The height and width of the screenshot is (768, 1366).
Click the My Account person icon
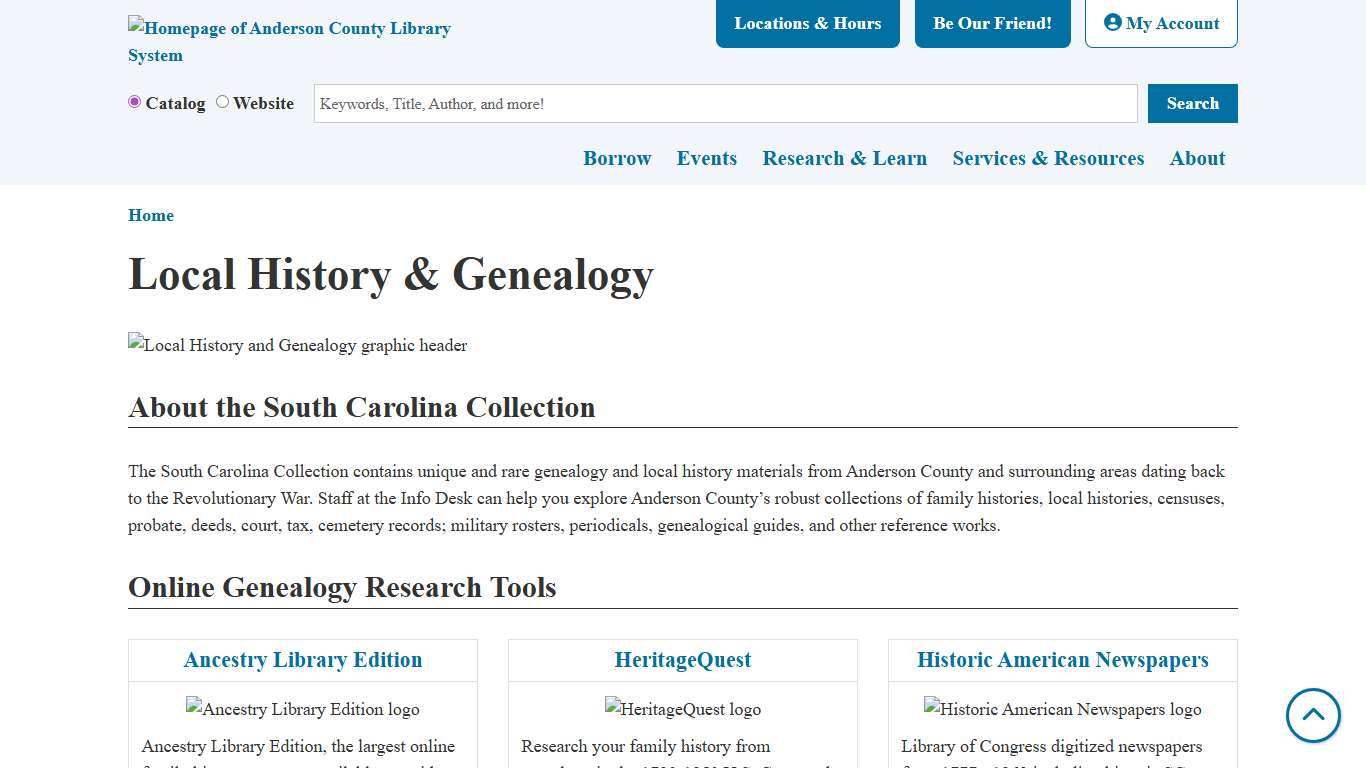click(1114, 22)
